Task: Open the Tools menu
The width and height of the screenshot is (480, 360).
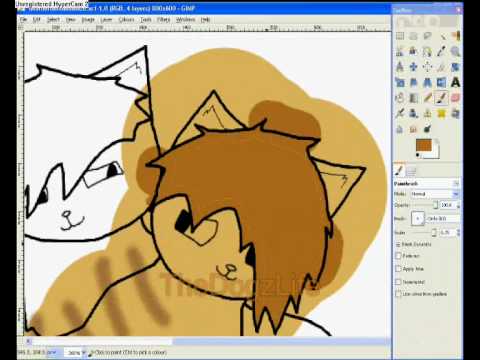Action: (146, 20)
